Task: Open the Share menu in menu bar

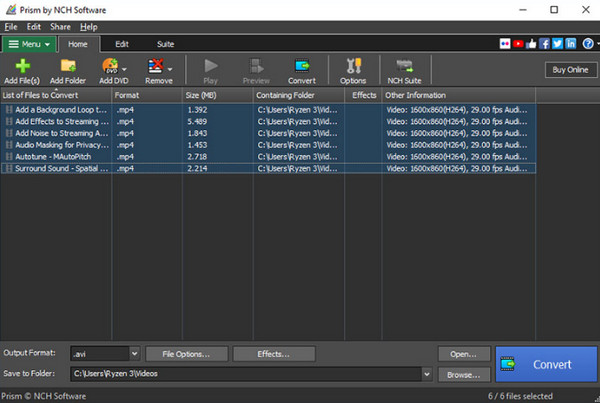Action: [x=61, y=26]
